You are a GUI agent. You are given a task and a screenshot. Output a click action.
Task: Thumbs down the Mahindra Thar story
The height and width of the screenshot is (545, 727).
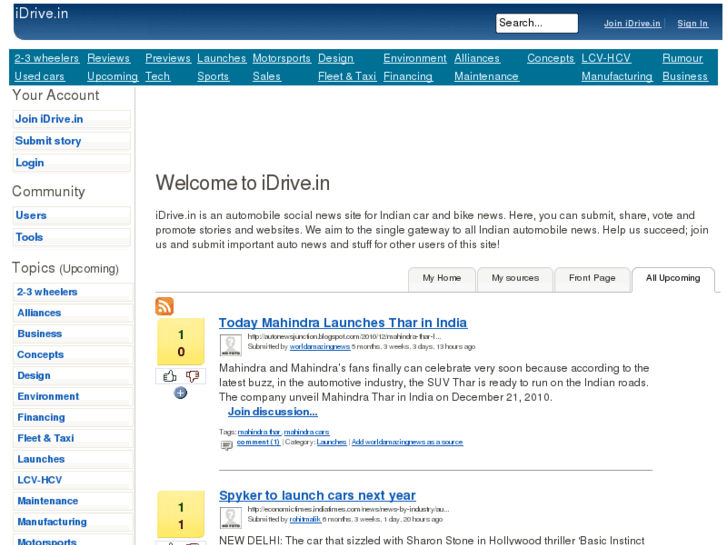click(192, 376)
